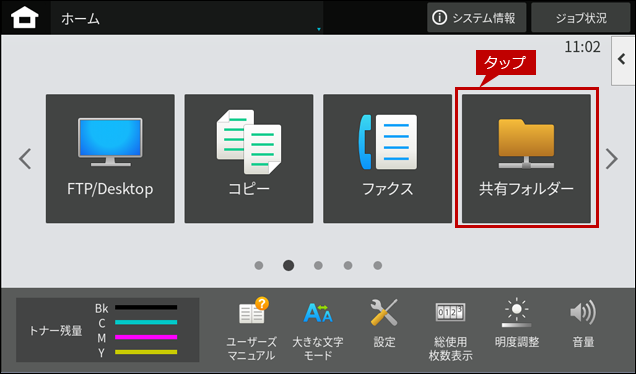Open the ホーム title bar dropdown
Viewport: 636px width, 374px height.
pos(187,18)
